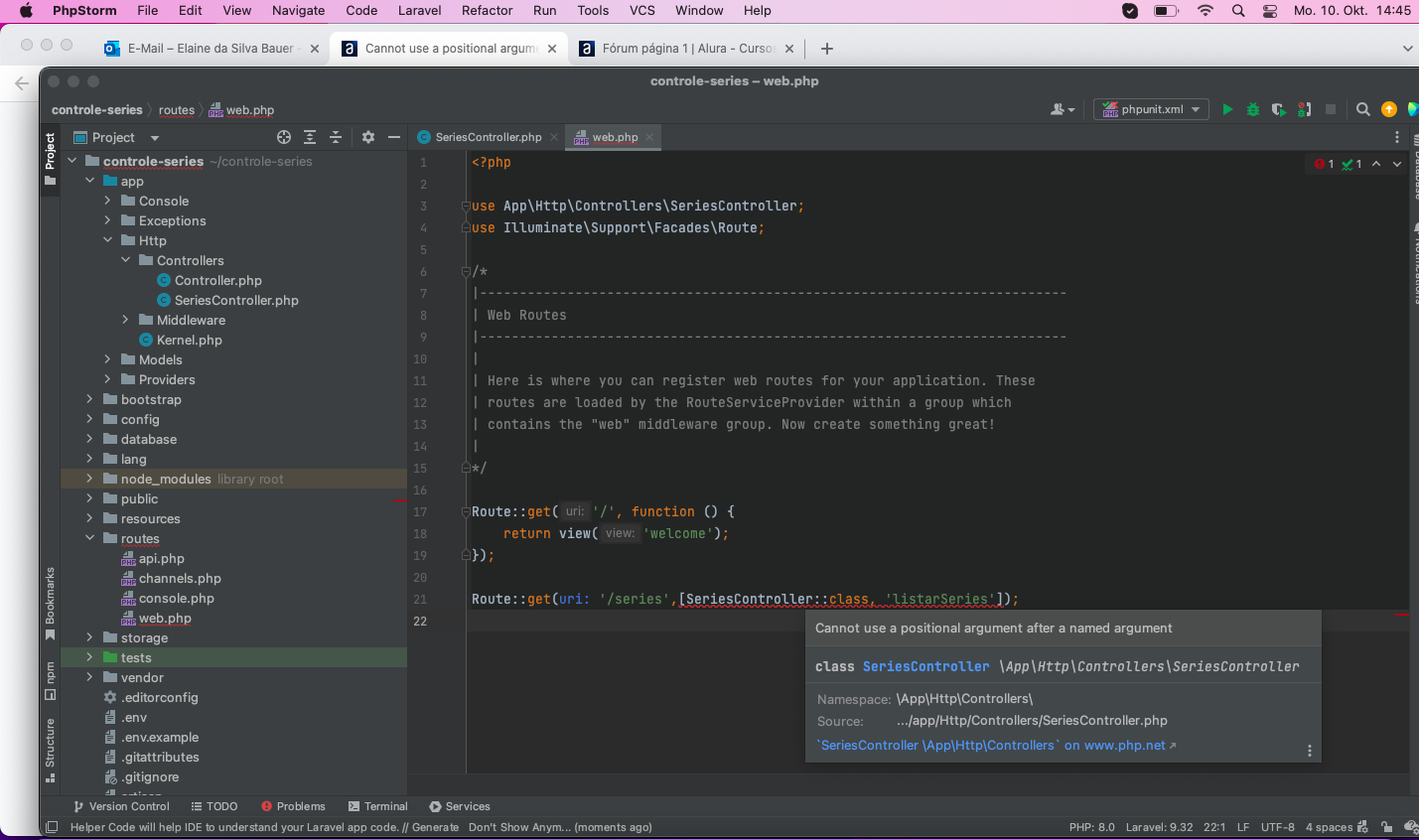Click the stop button in run toolbar
The height and width of the screenshot is (840, 1419).
[1331, 109]
